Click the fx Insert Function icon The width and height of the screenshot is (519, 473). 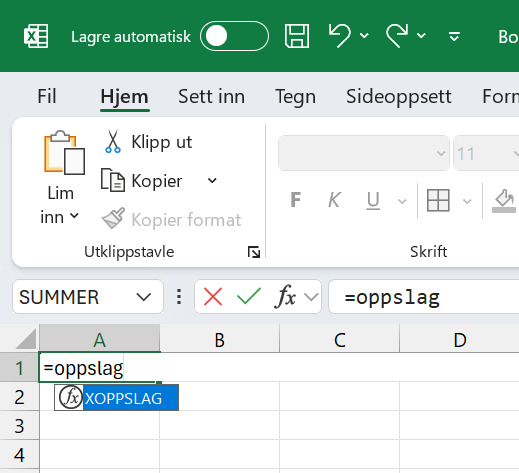[x=286, y=296]
